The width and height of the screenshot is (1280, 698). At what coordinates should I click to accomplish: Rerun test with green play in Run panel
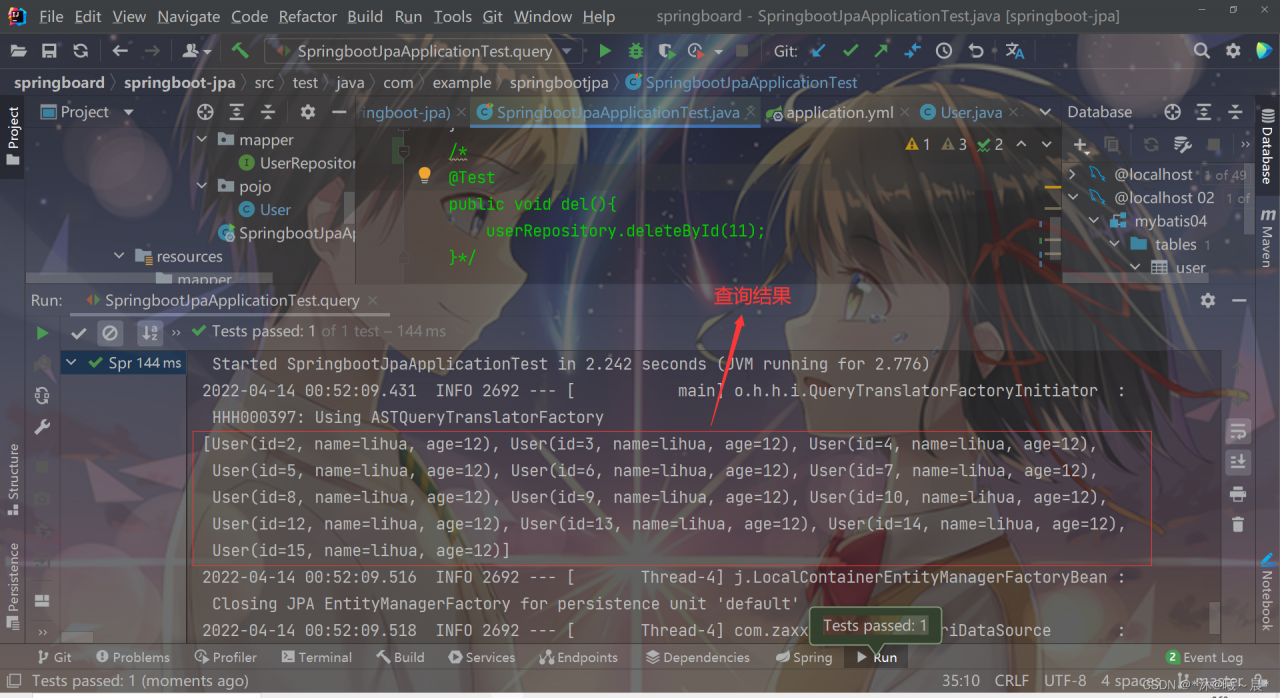tap(42, 332)
